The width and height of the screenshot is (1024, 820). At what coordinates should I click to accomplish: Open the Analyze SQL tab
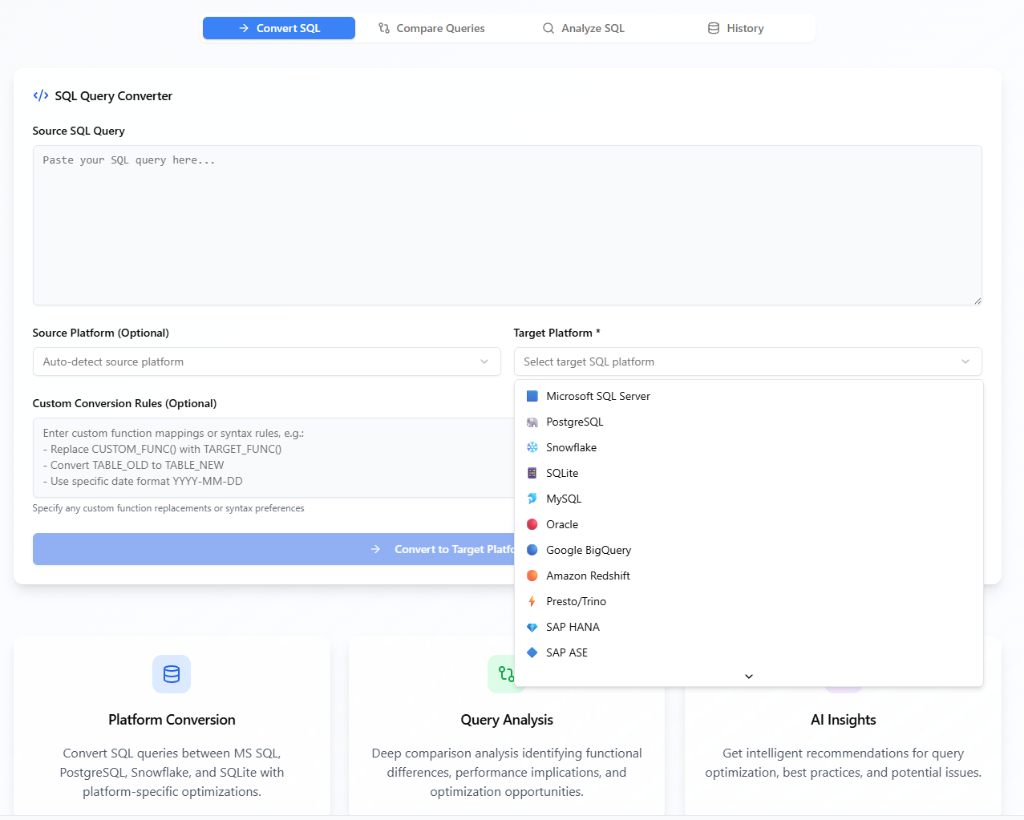pyautogui.click(x=583, y=28)
